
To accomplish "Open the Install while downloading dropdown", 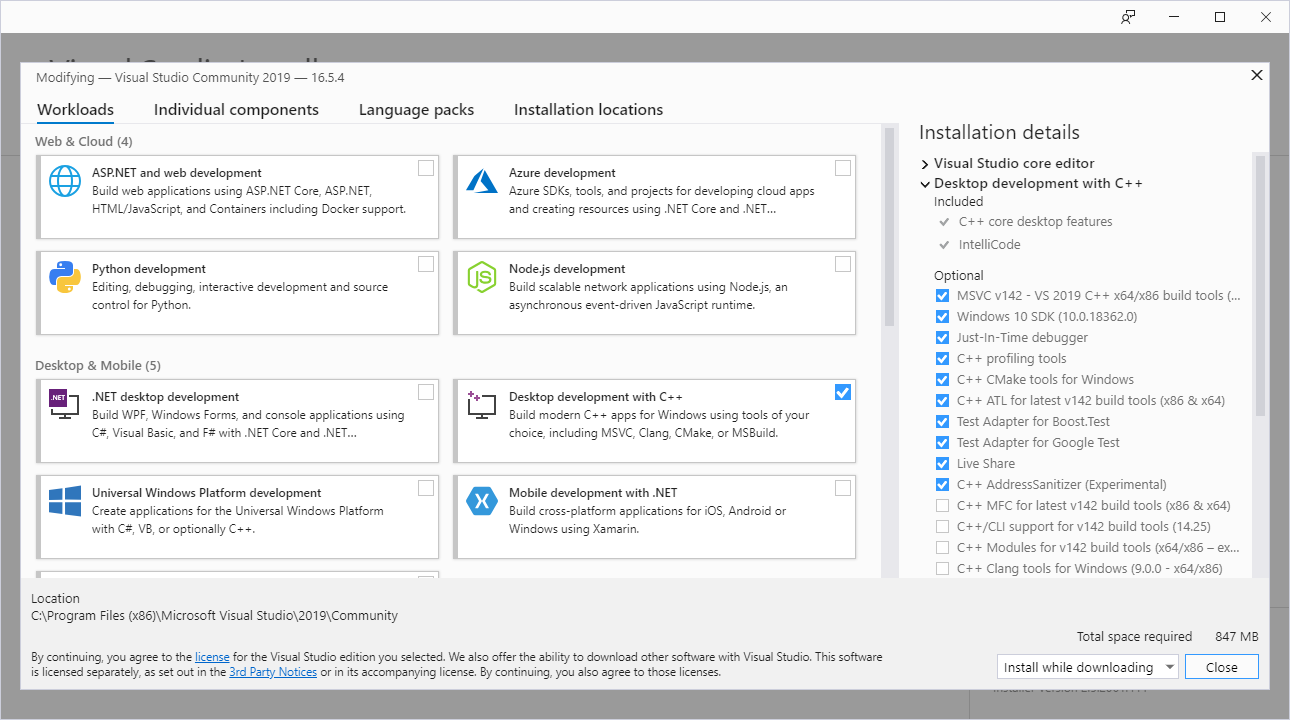I will tap(1168, 667).
